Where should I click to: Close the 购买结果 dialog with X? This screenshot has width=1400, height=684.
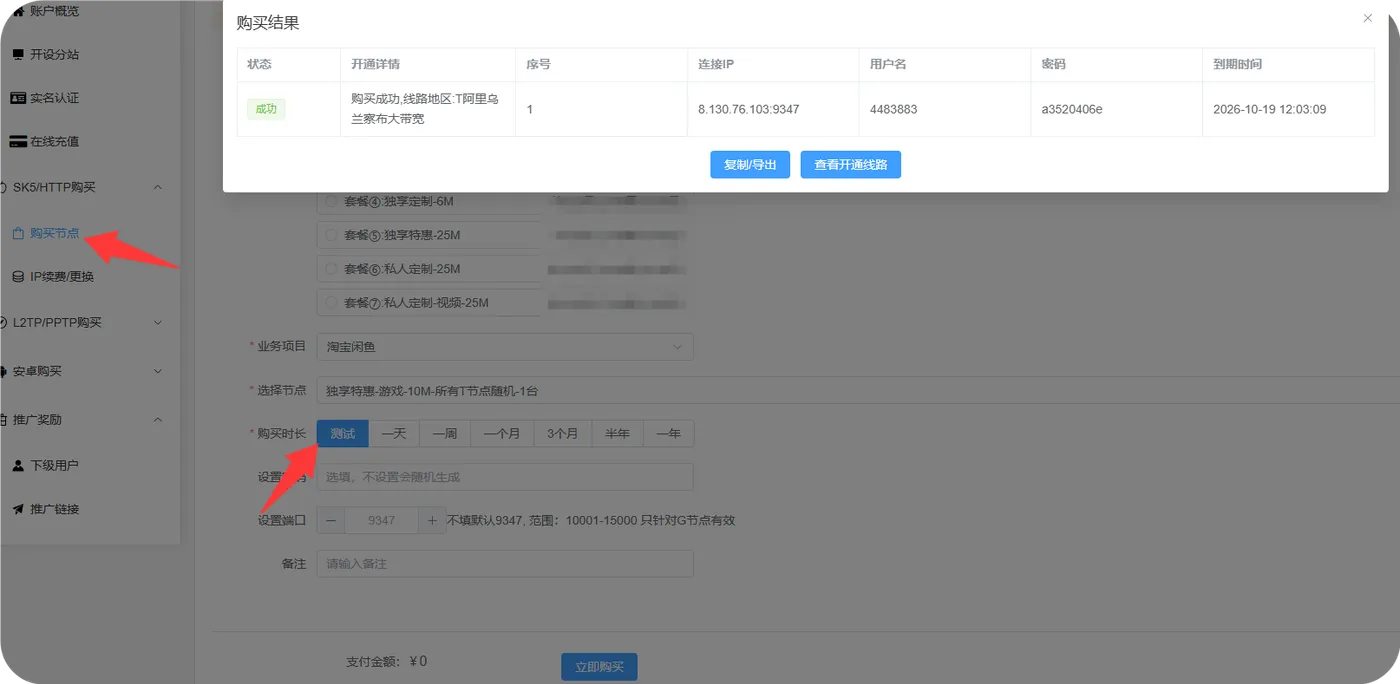[1368, 18]
